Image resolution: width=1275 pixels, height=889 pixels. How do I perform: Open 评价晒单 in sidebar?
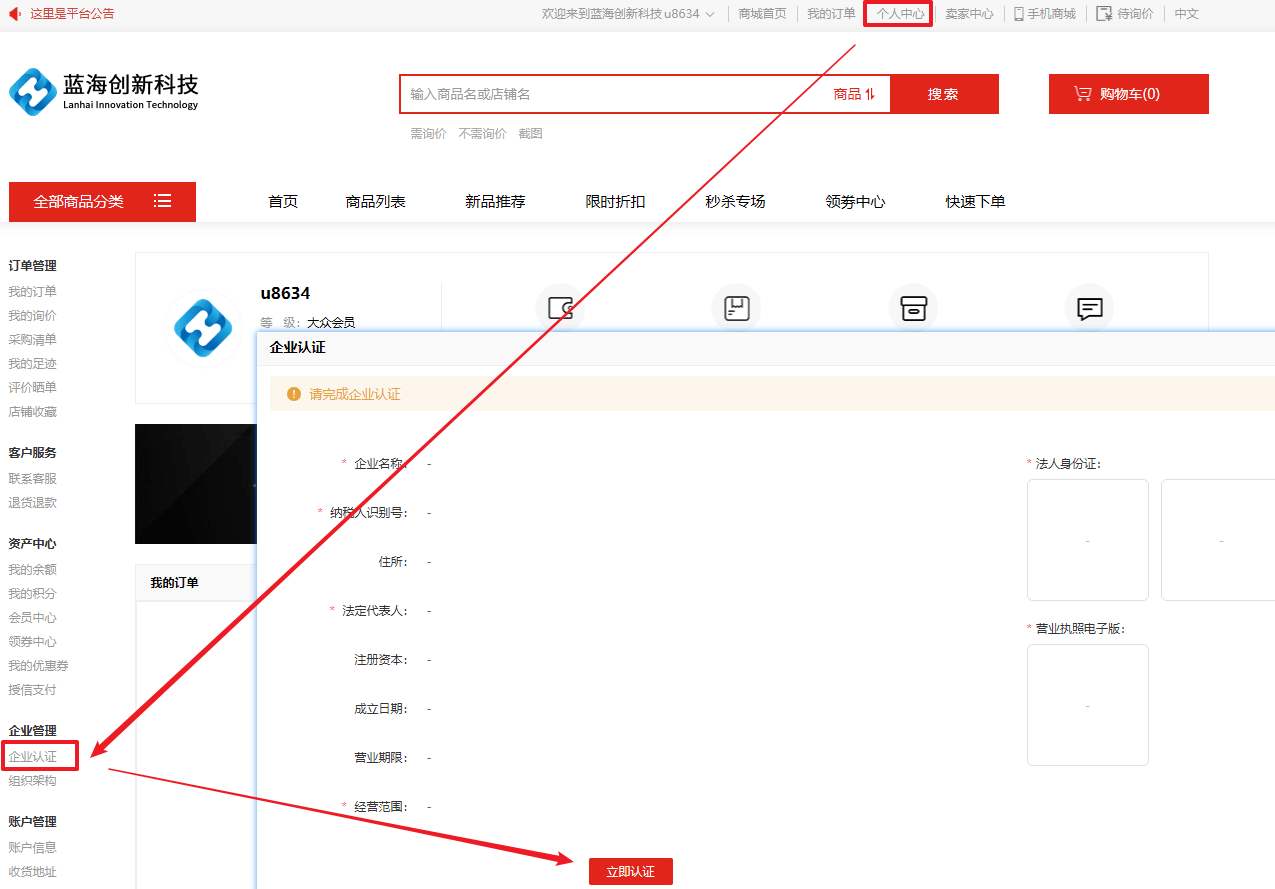point(33,388)
